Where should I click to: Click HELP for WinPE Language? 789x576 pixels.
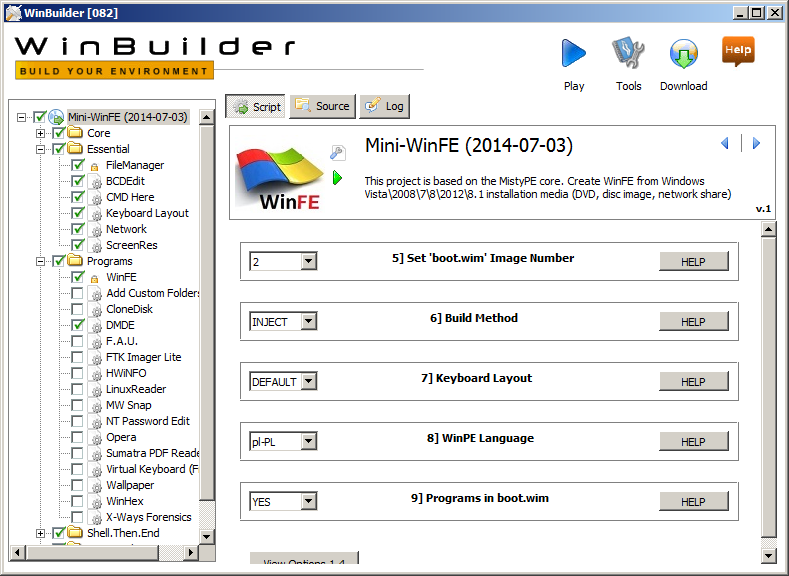pos(693,442)
